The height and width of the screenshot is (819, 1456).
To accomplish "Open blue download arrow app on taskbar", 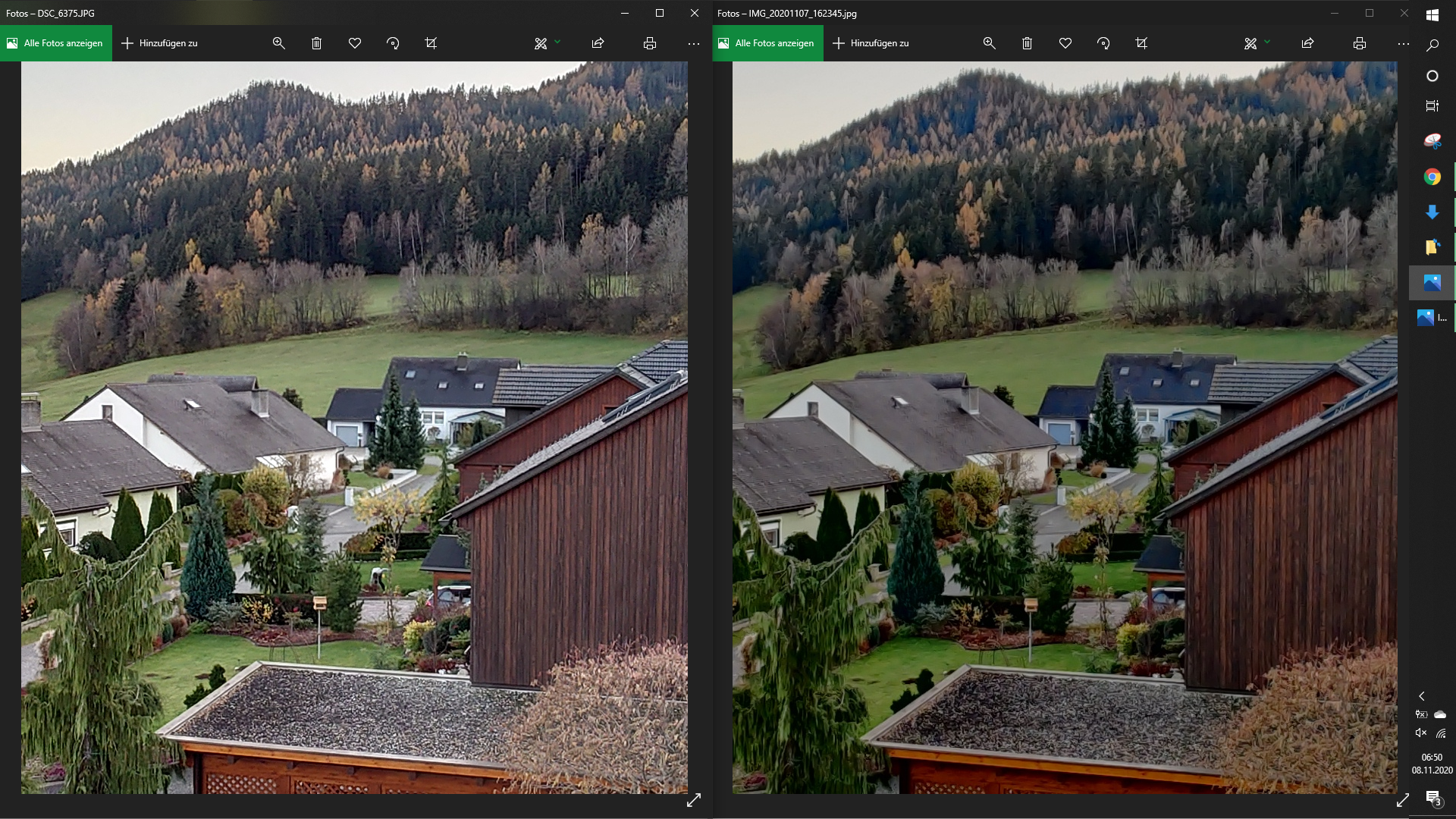I will [x=1432, y=212].
